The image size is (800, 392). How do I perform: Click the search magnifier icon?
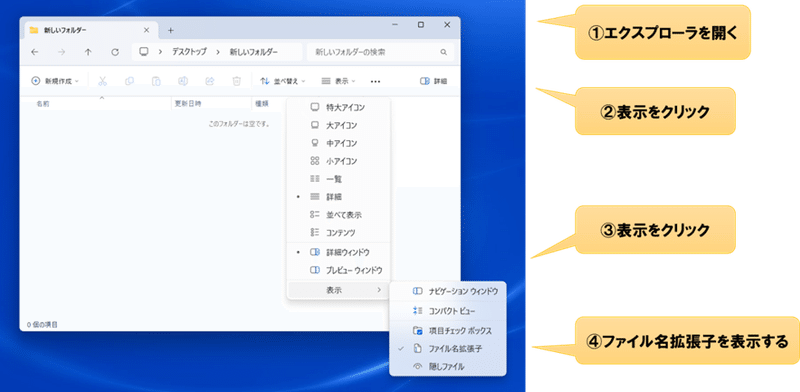point(443,52)
